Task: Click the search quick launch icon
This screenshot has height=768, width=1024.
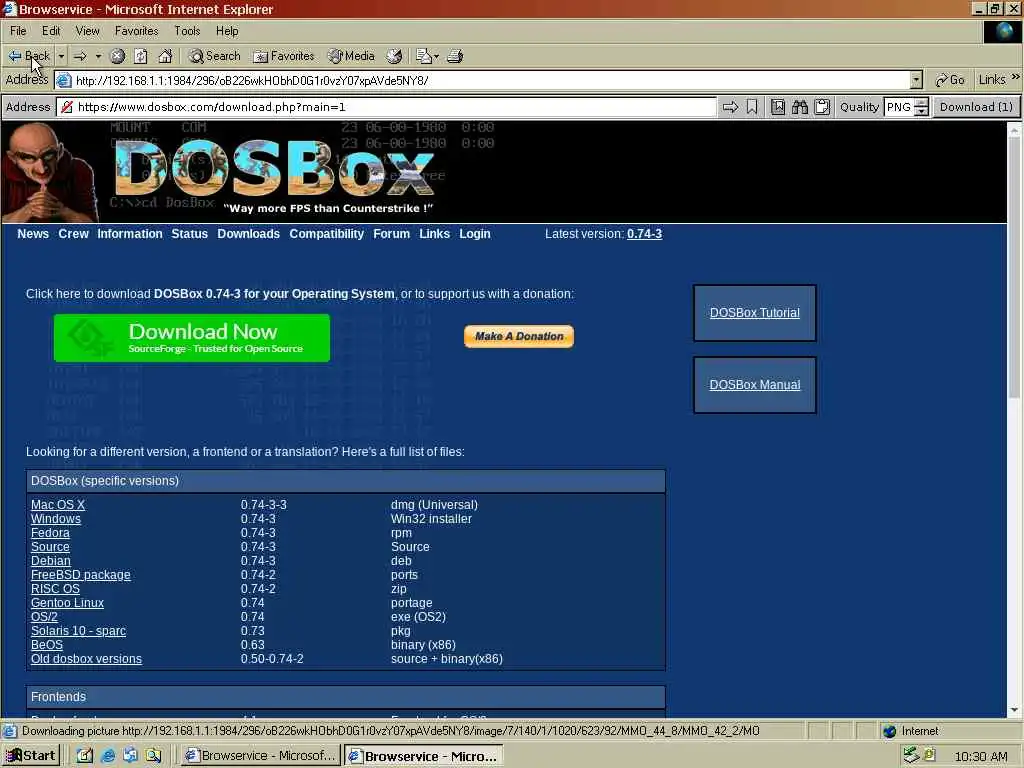Action: click(153, 756)
